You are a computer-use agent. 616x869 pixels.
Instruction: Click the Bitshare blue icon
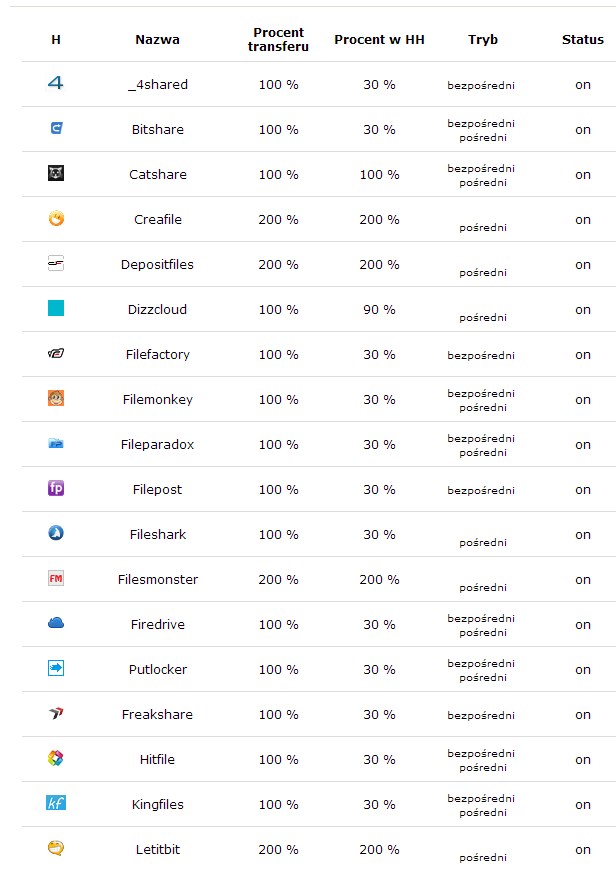point(56,129)
